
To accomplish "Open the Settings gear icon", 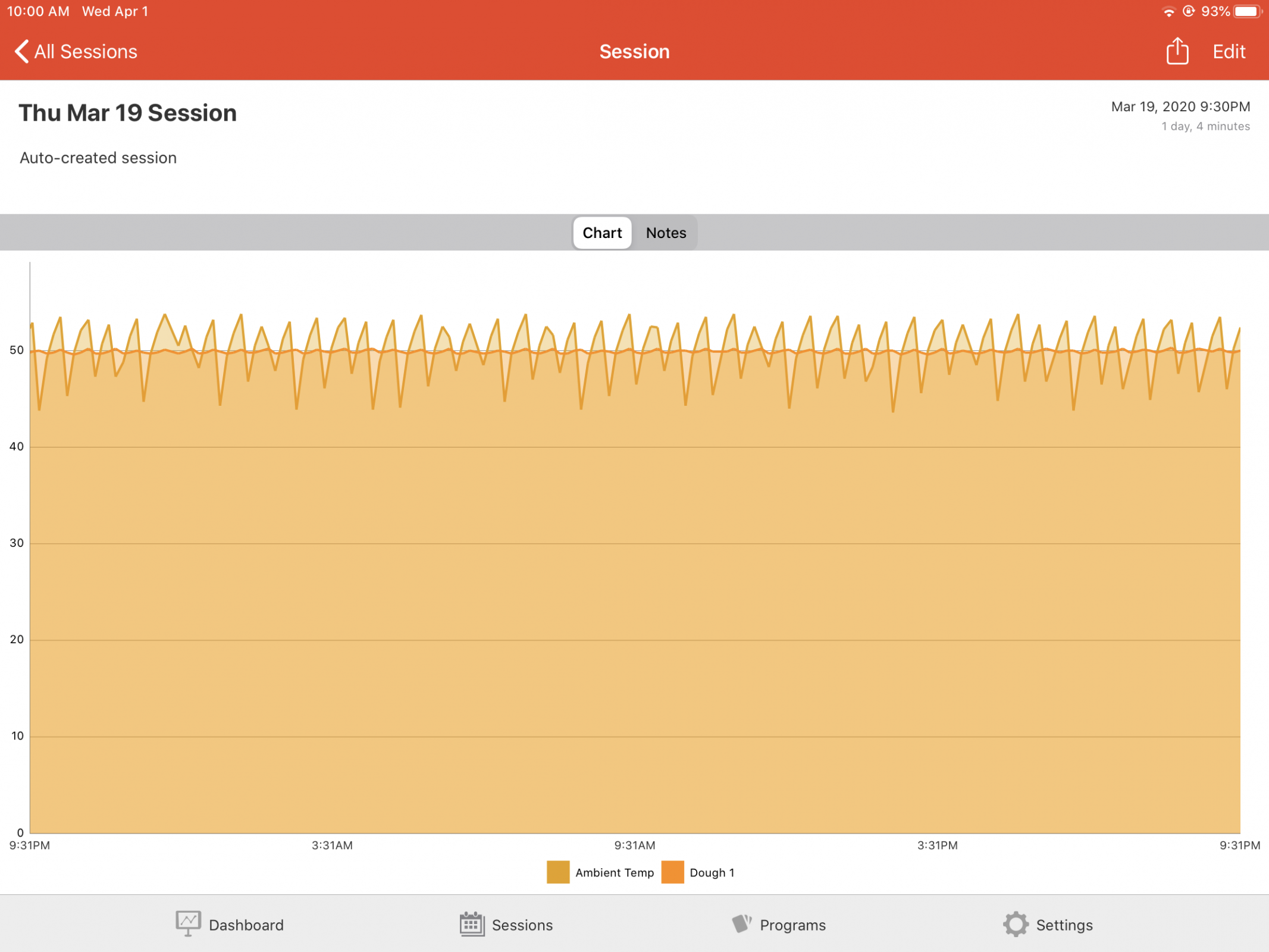I will pos(1015,924).
